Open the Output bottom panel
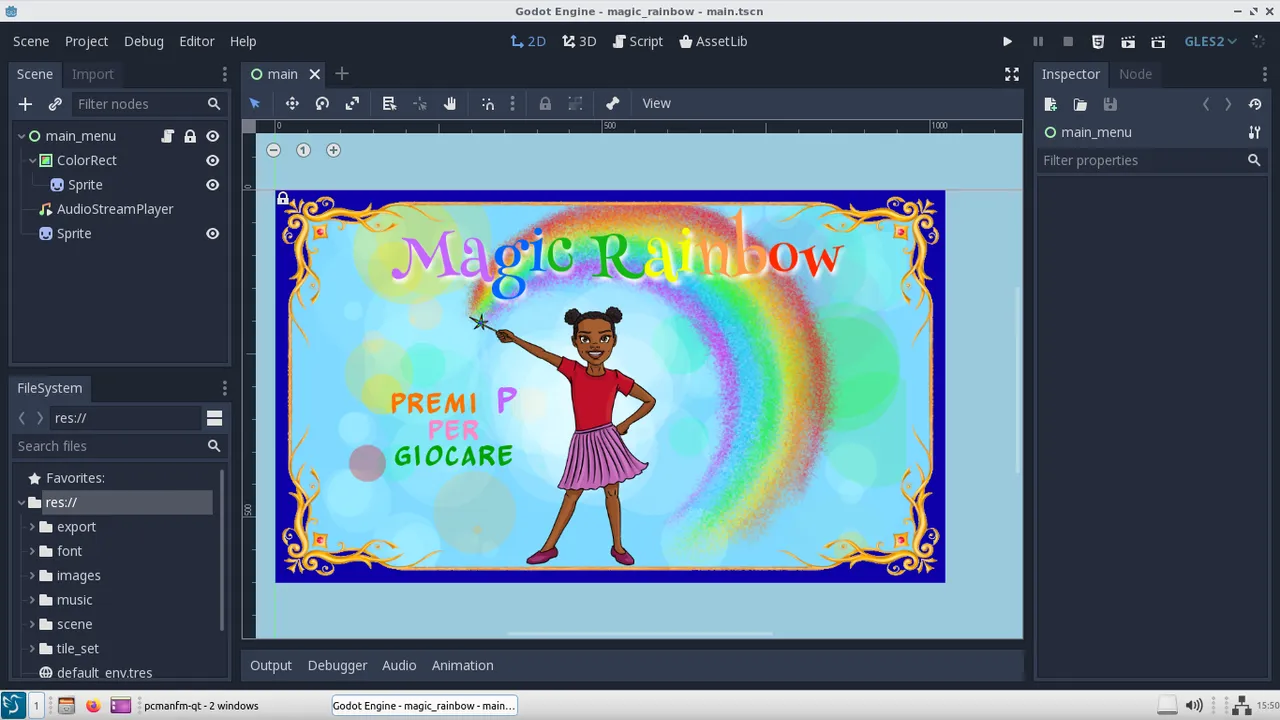This screenshot has width=1280, height=720. tap(271, 665)
